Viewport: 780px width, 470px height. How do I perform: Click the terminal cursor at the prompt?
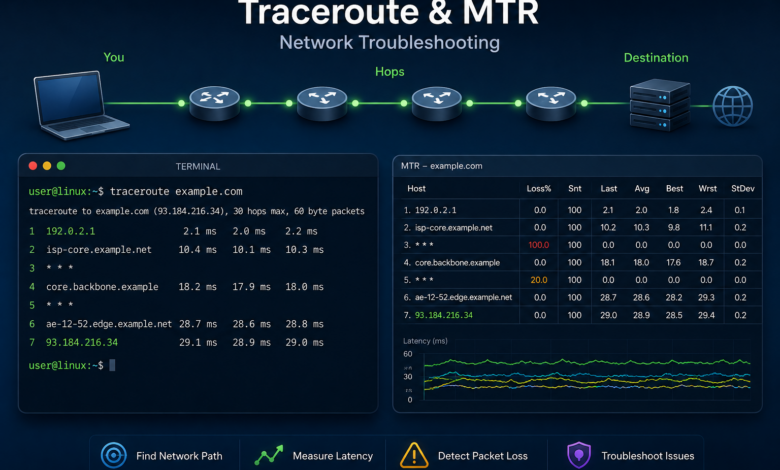[x=112, y=365]
